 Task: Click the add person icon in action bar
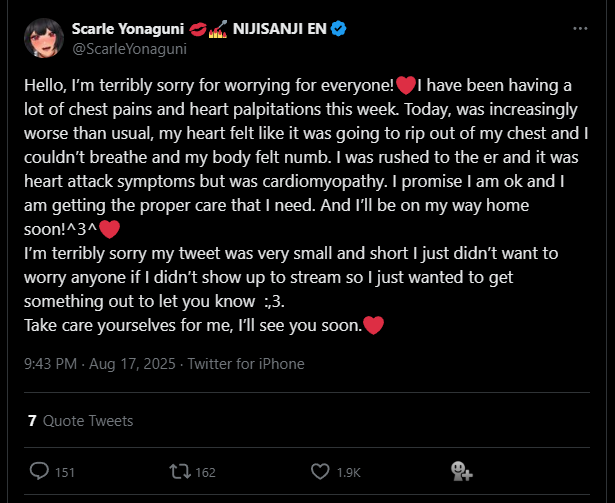461,471
